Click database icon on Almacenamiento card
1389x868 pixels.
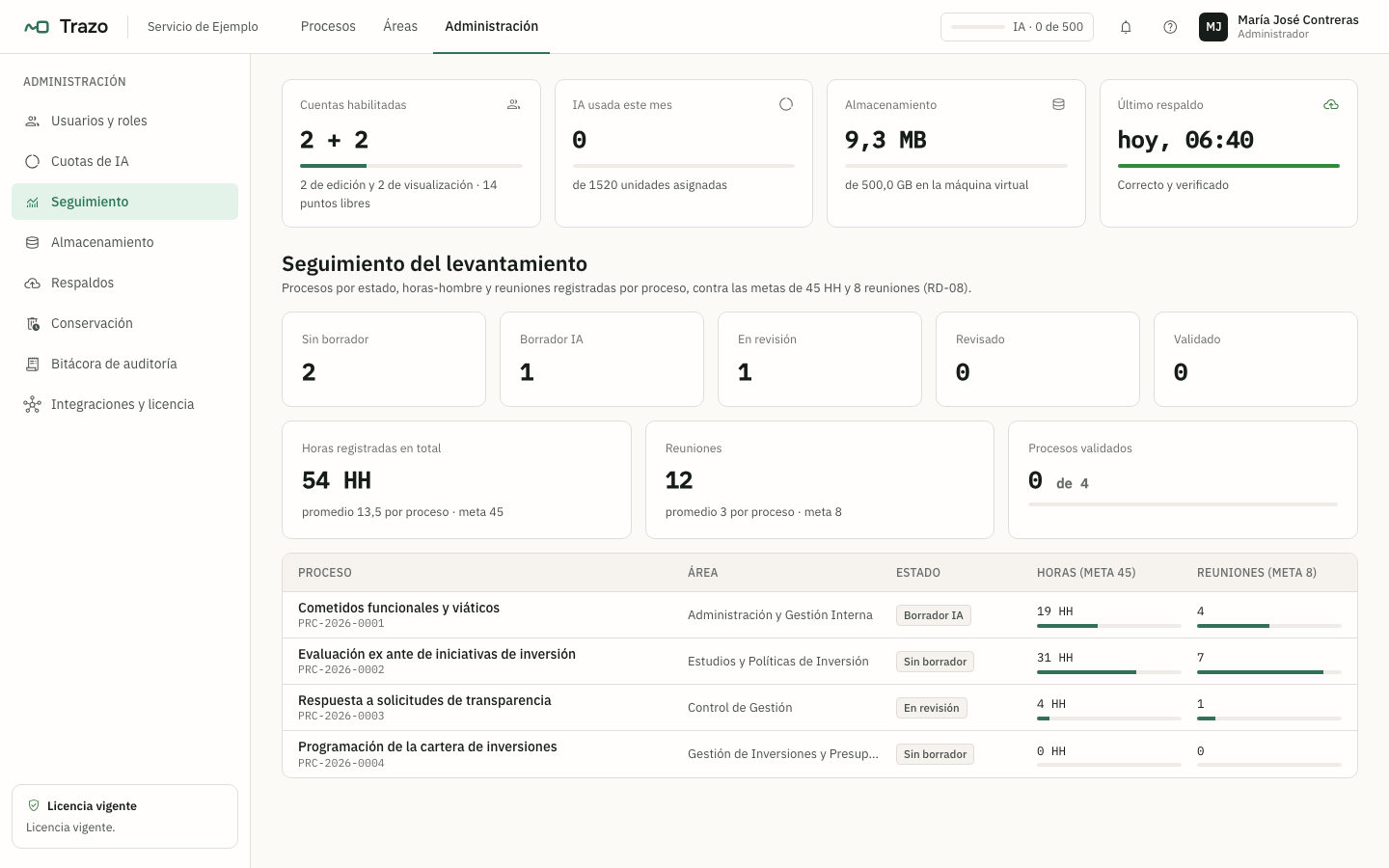tap(1058, 104)
